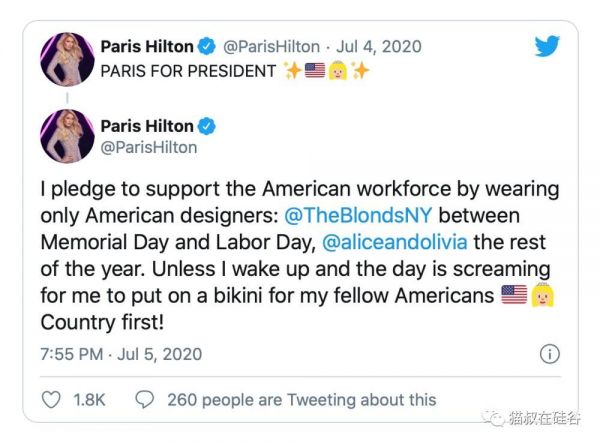Like the tweet with the heart icon

tap(52, 399)
